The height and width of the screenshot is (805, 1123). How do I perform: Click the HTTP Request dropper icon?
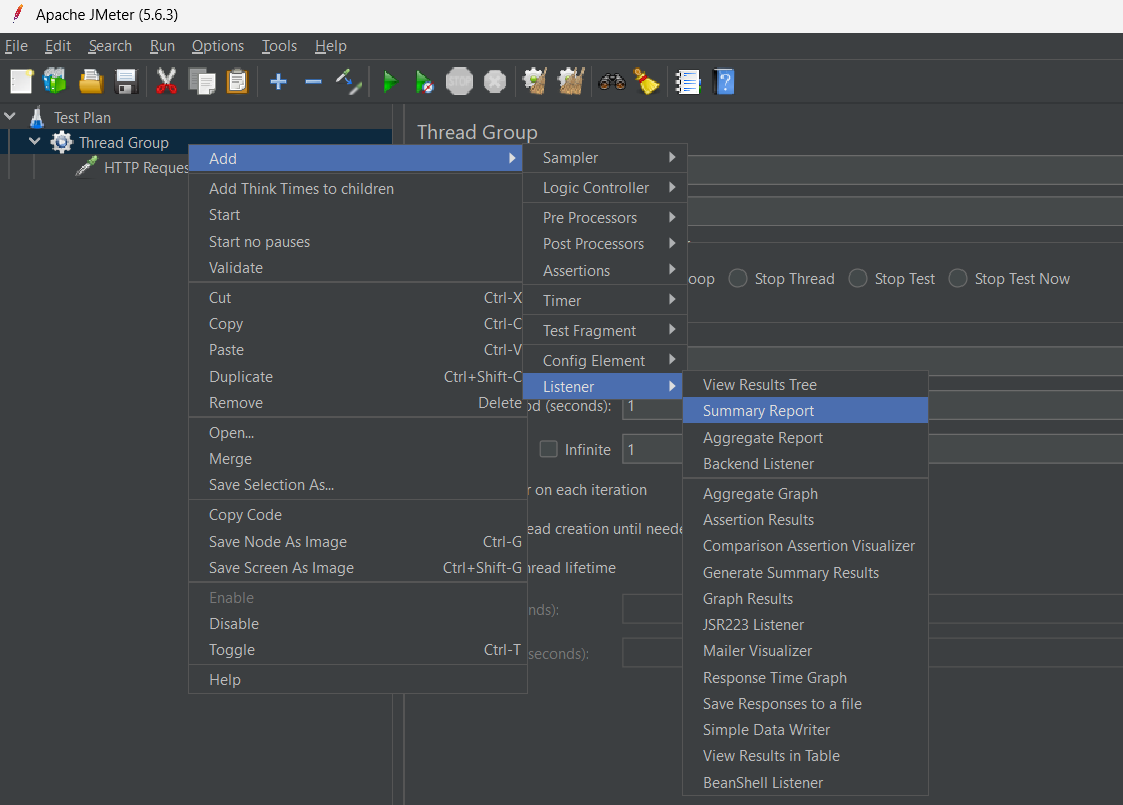(87, 168)
